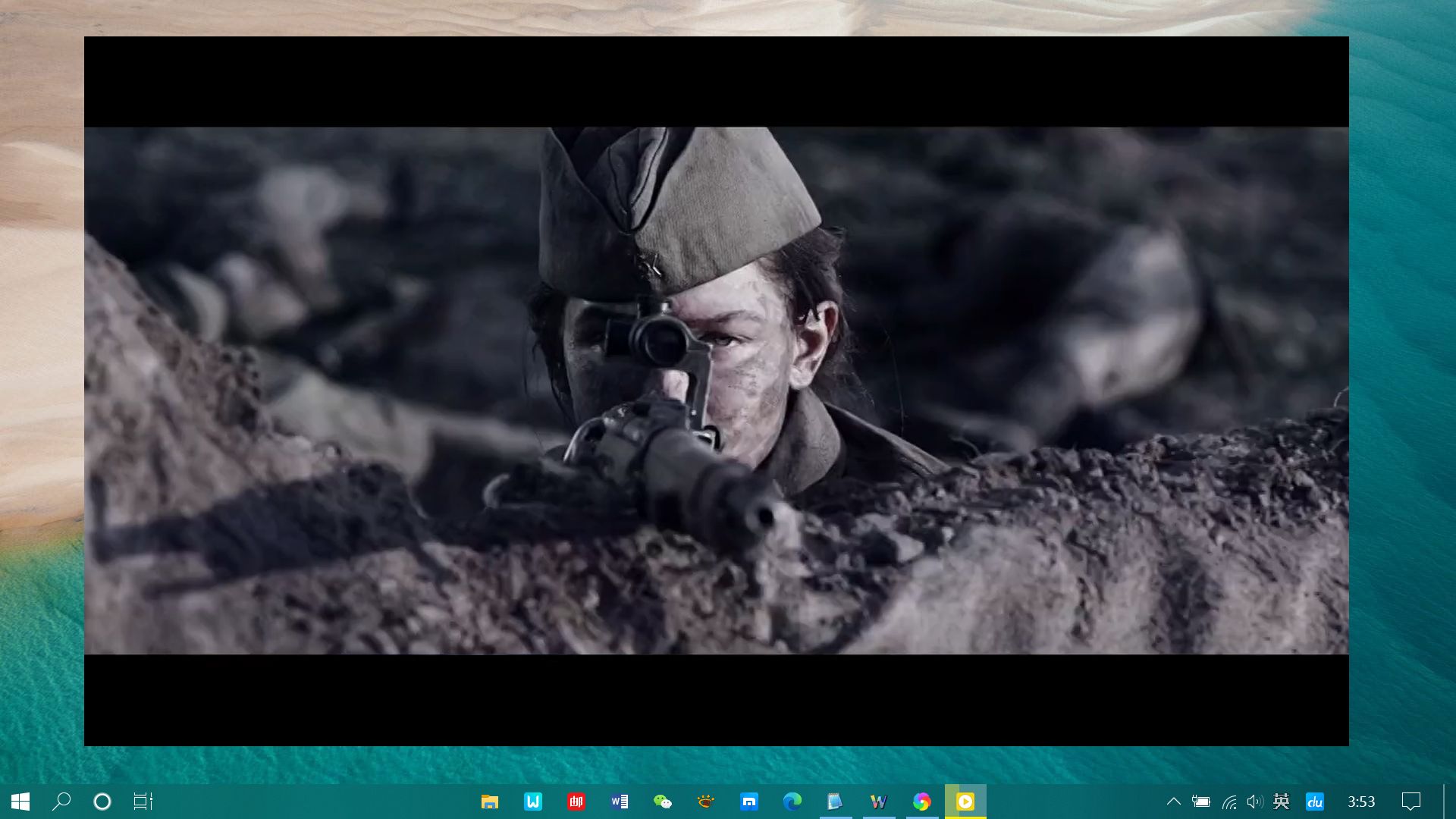This screenshot has width=1456, height=819.
Task: Switch input method from English (英)
Action: [x=1283, y=802]
